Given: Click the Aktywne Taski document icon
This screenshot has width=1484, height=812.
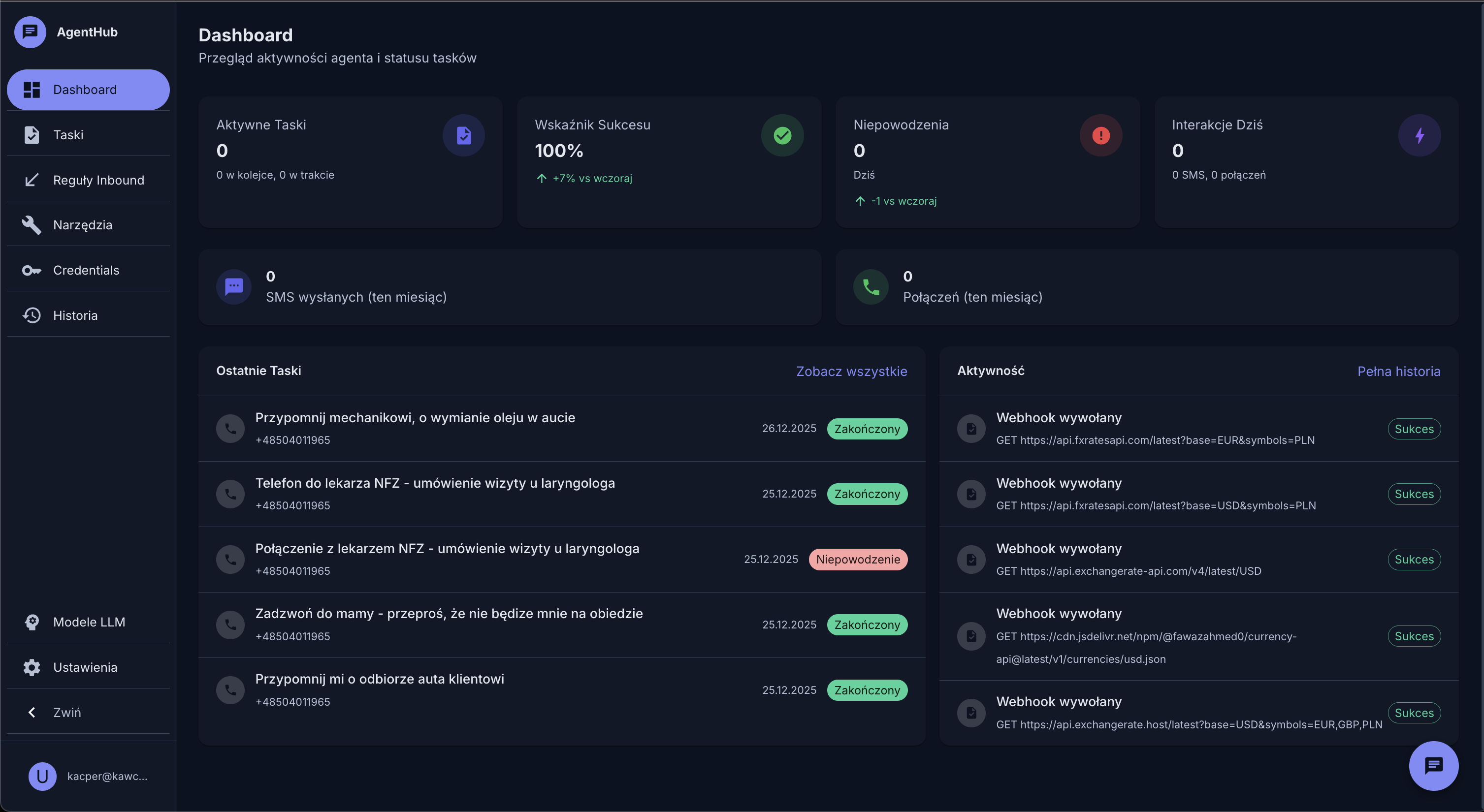Looking at the screenshot, I should [464, 135].
